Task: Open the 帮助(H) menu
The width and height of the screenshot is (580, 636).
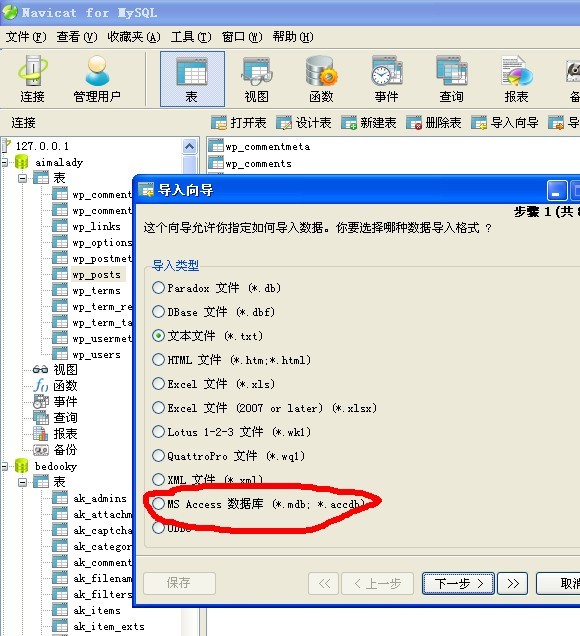Action: (293, 37)
